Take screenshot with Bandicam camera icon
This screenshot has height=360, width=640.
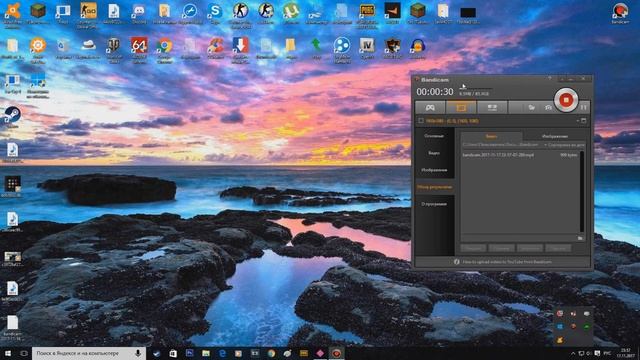(x=548, y=107)
